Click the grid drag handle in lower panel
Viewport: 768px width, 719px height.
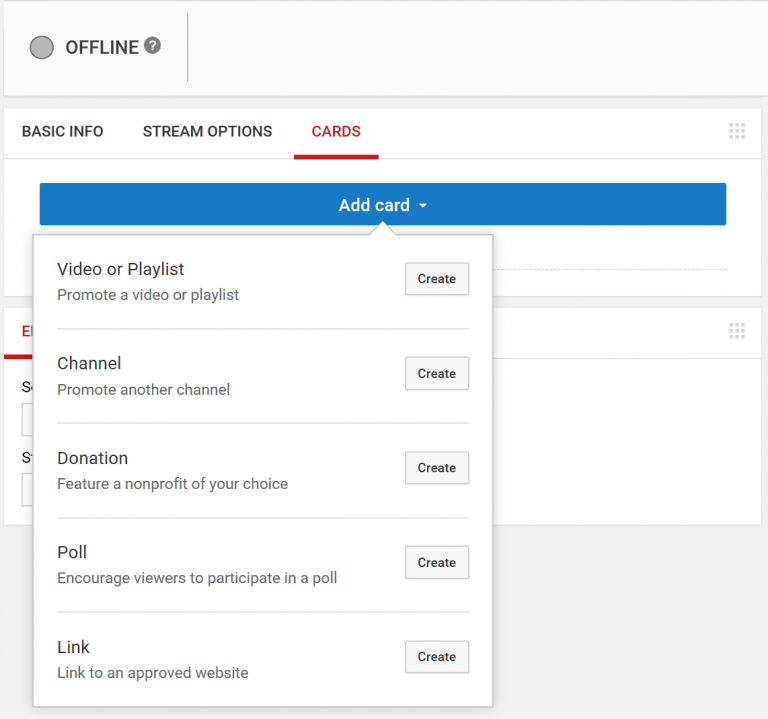[737, 331]
